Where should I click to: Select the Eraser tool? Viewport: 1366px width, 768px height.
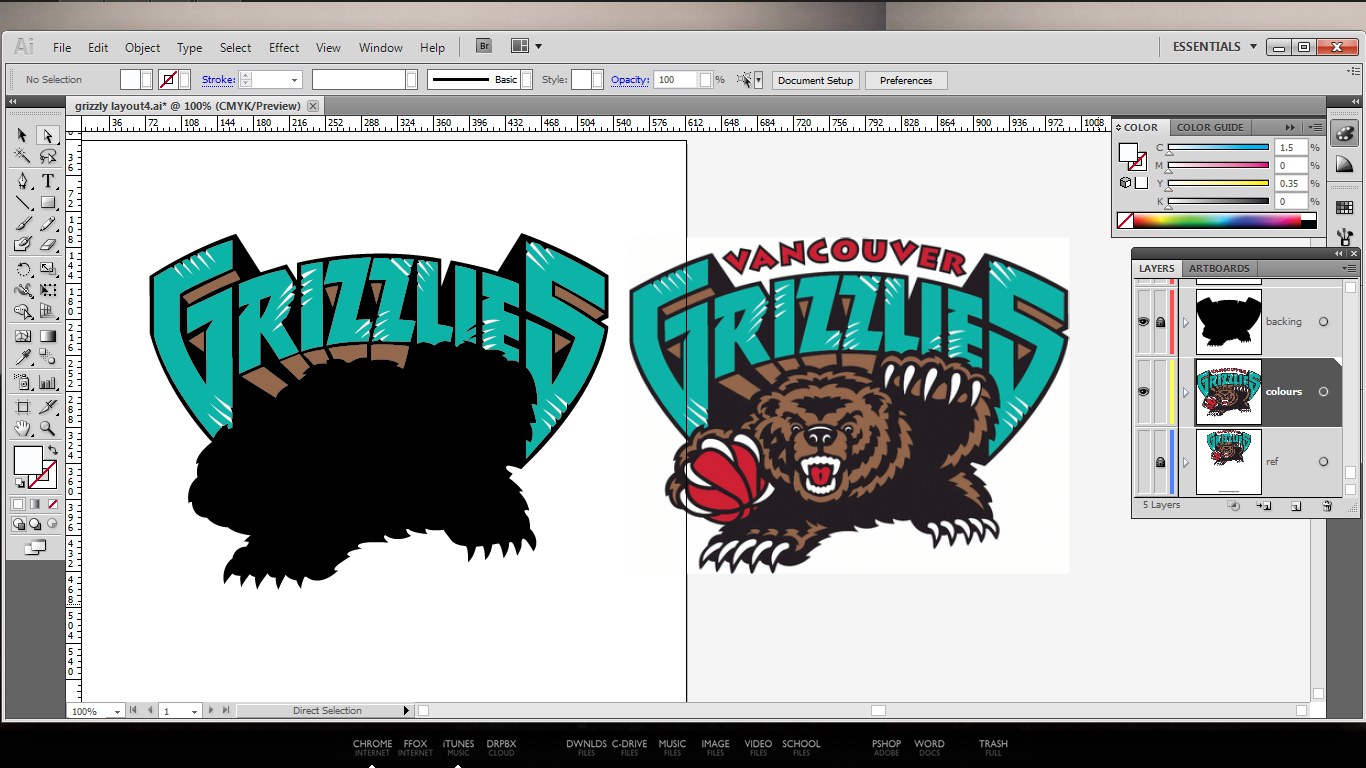click(47, 244)
